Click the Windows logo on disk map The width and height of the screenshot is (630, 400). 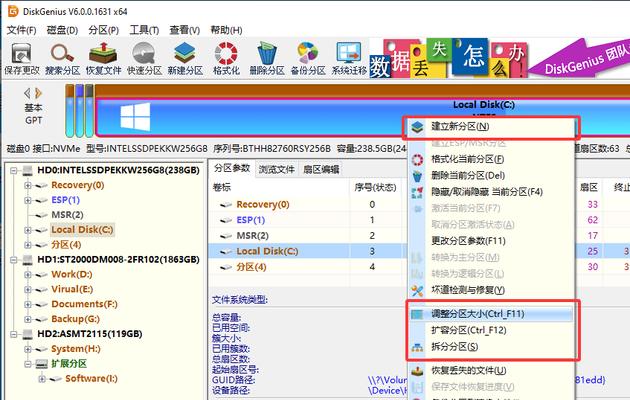pos(135,116)
